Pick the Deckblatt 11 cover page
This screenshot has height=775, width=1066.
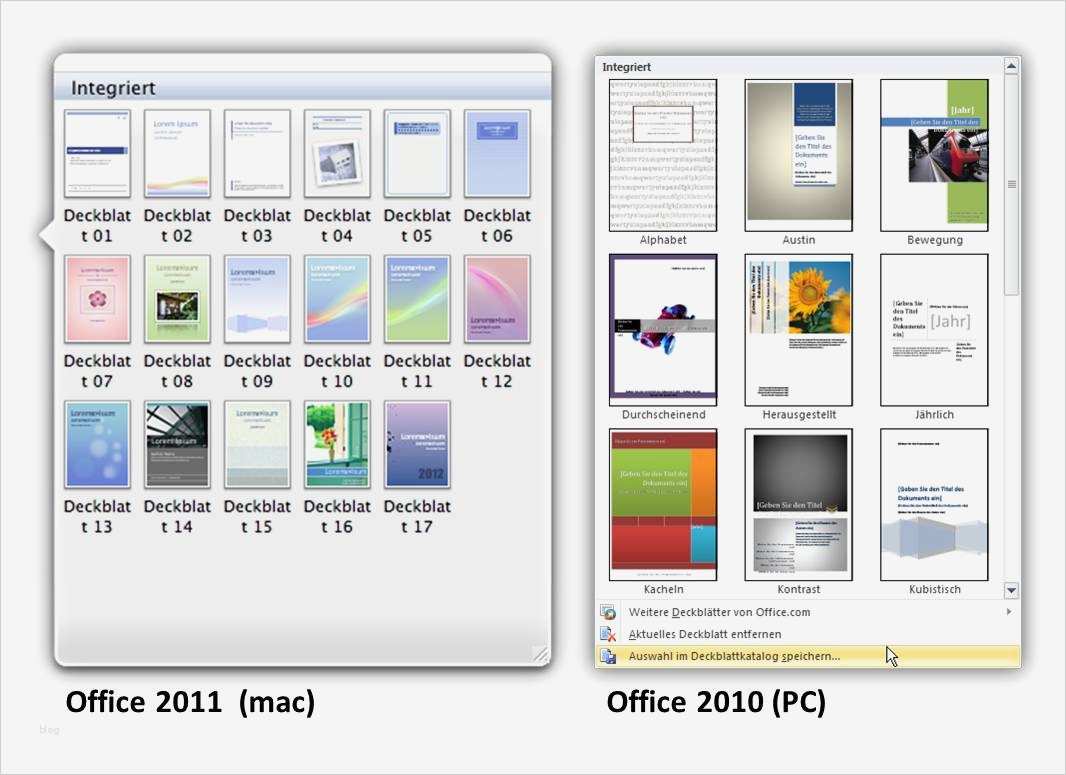coord(417,299)
